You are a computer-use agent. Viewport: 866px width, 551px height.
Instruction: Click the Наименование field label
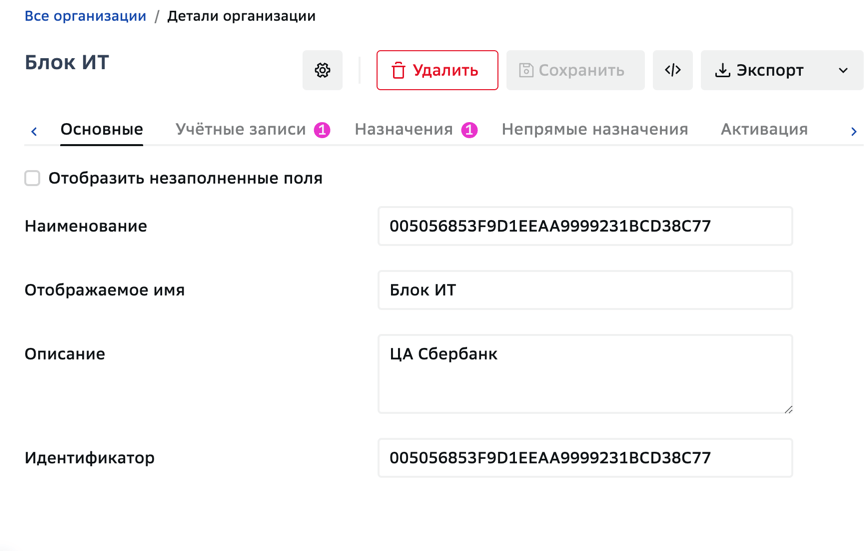(x=86, y=226)
